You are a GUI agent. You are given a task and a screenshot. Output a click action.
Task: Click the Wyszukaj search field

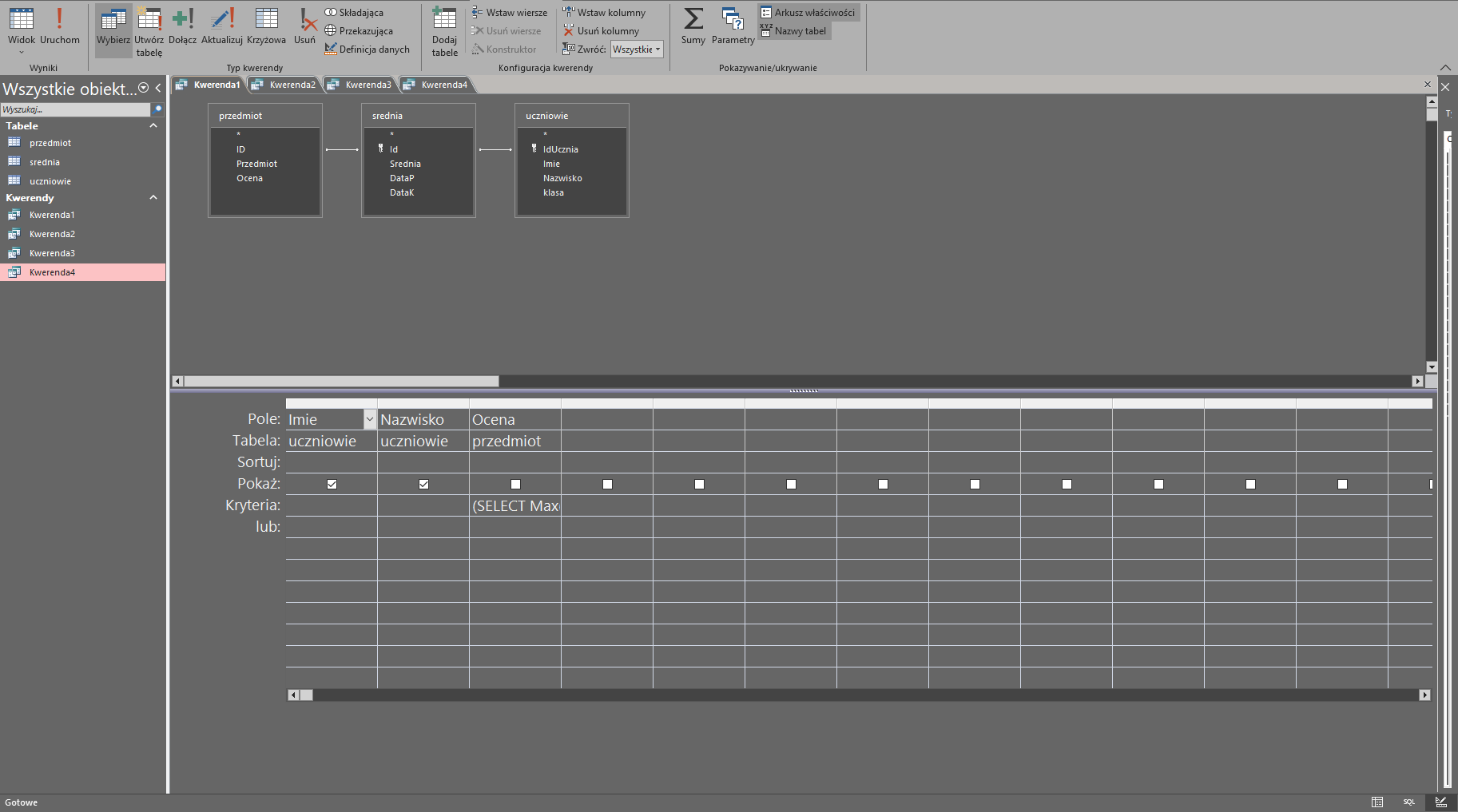(x=75, y=109)
